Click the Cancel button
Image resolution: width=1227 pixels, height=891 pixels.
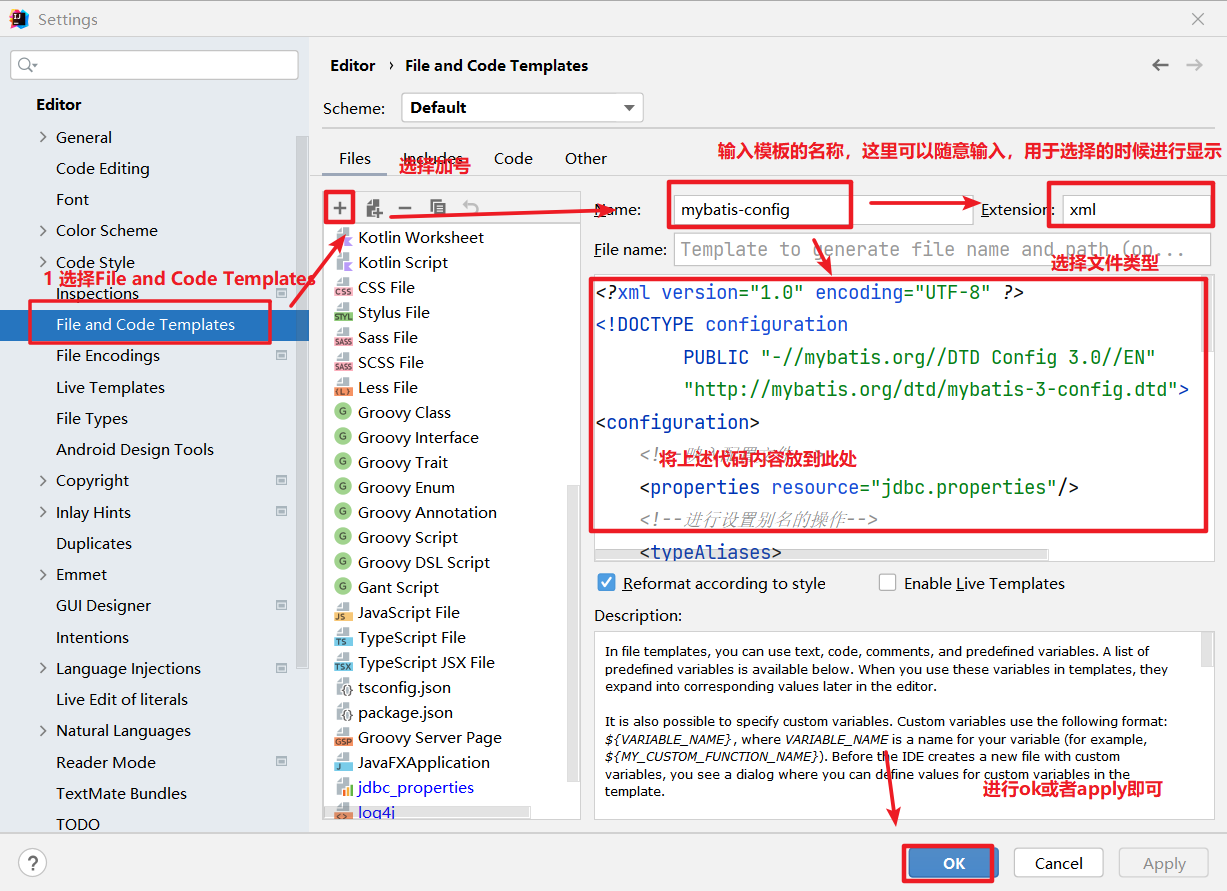pyautogui.click(x=1059, y=863)
